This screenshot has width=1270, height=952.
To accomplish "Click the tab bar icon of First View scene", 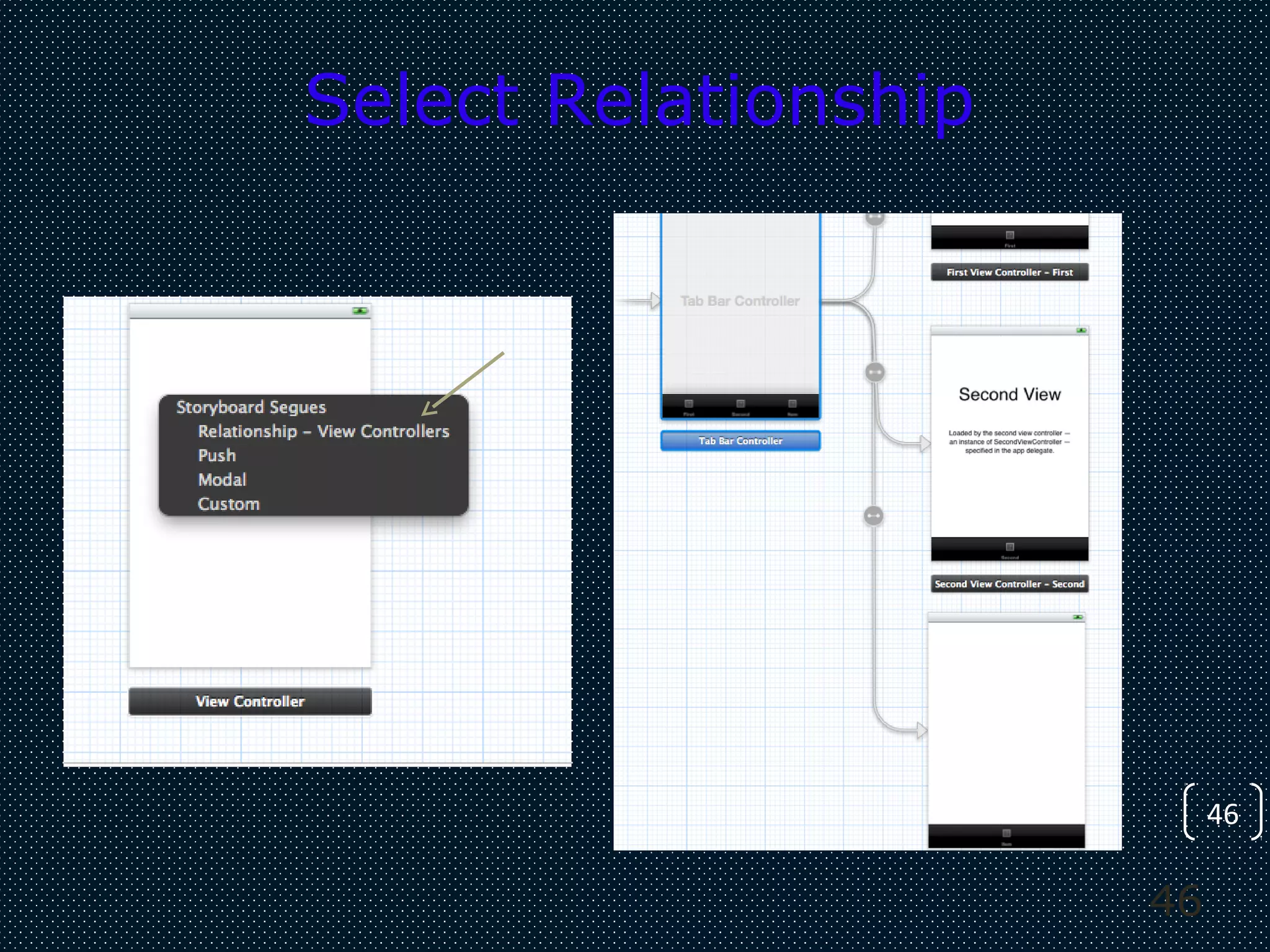I will pyautogui.click(x=1010, y=236).
